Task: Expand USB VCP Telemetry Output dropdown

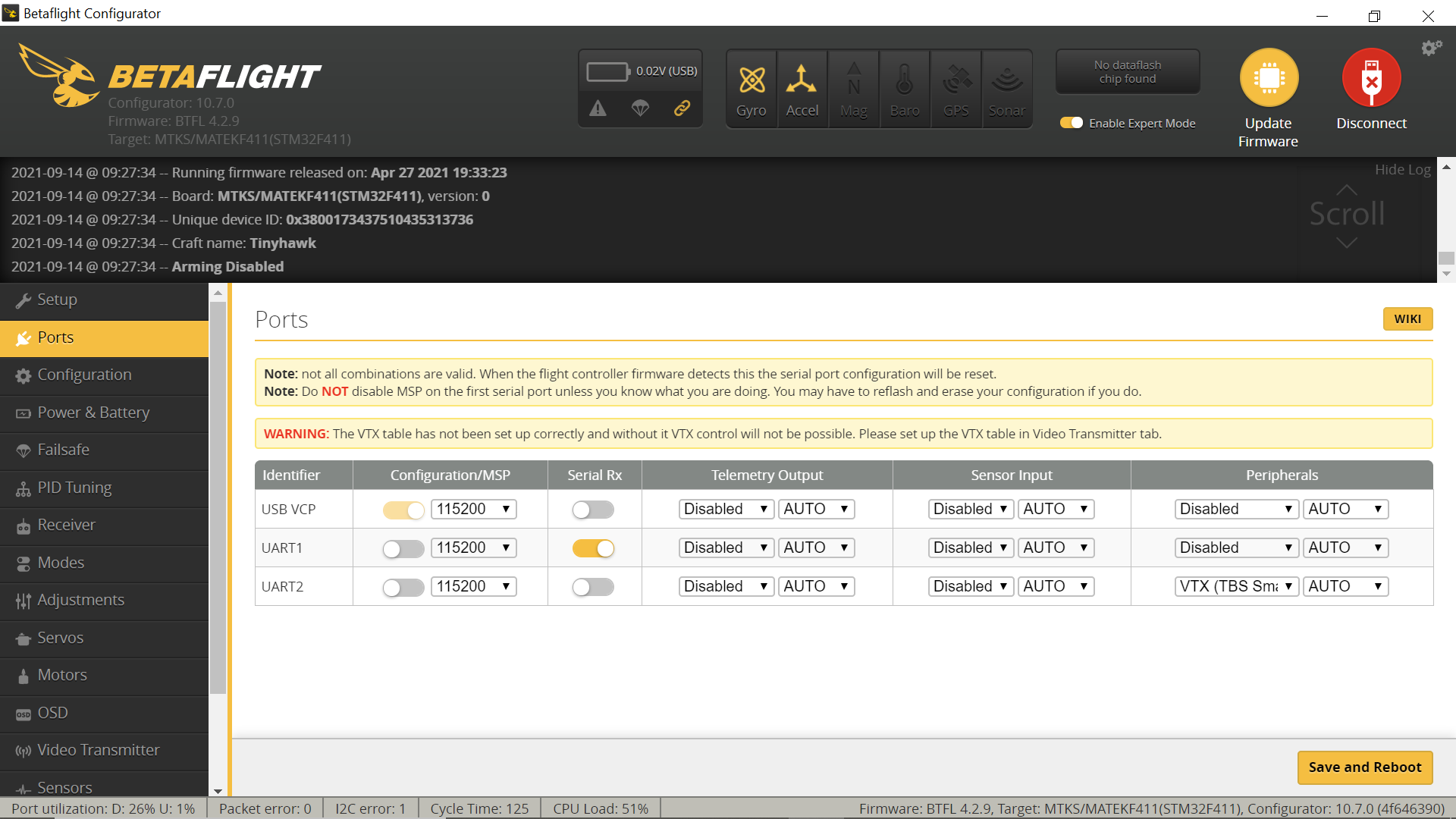Action: click(726, 509)
